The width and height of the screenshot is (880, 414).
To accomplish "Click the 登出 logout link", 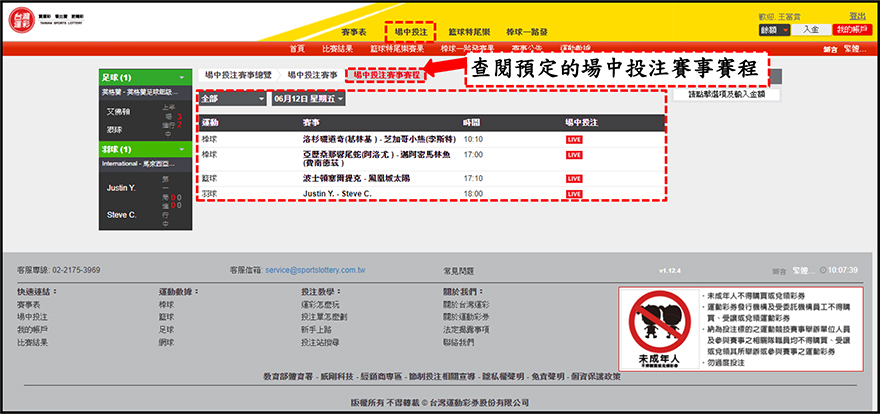I will tap(857, 16).
